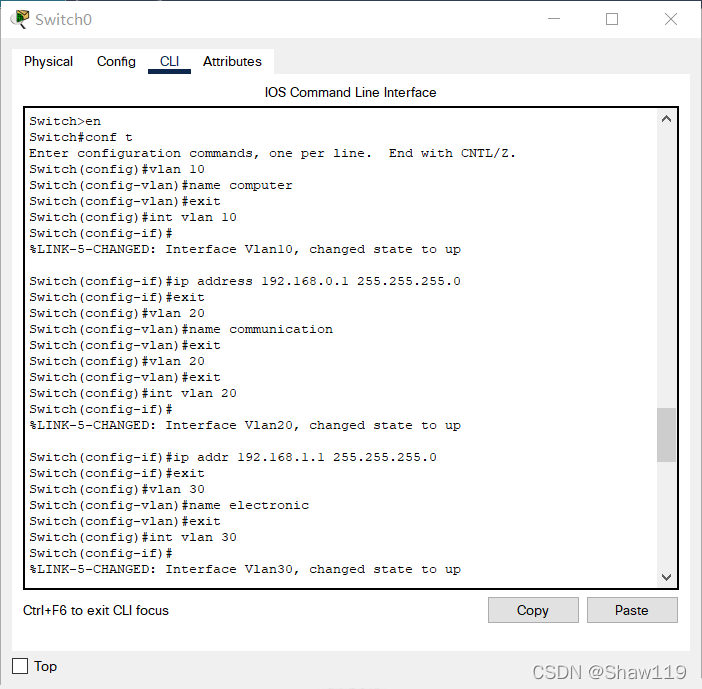Minimize the Switch0 window
702x689 pixels.
pos(554,19)
